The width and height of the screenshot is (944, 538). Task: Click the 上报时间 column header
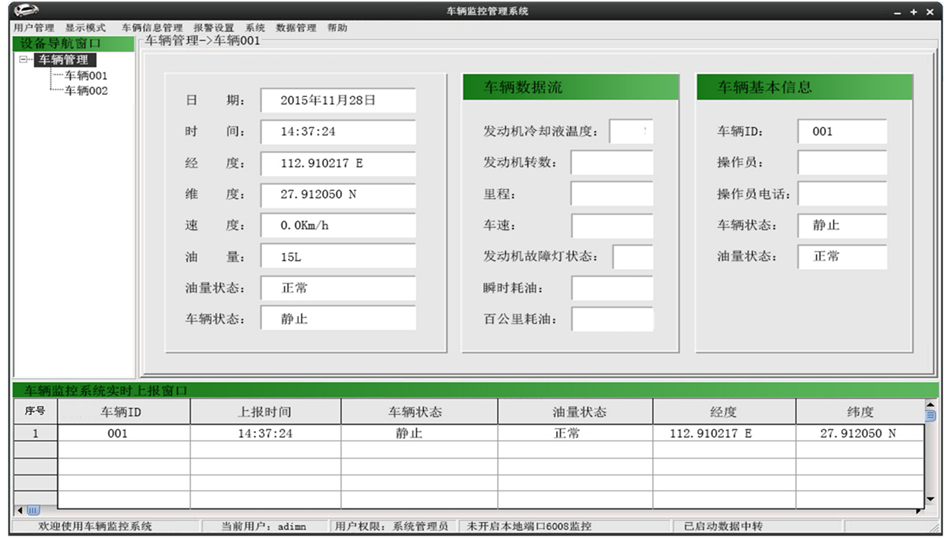[265, 412]
